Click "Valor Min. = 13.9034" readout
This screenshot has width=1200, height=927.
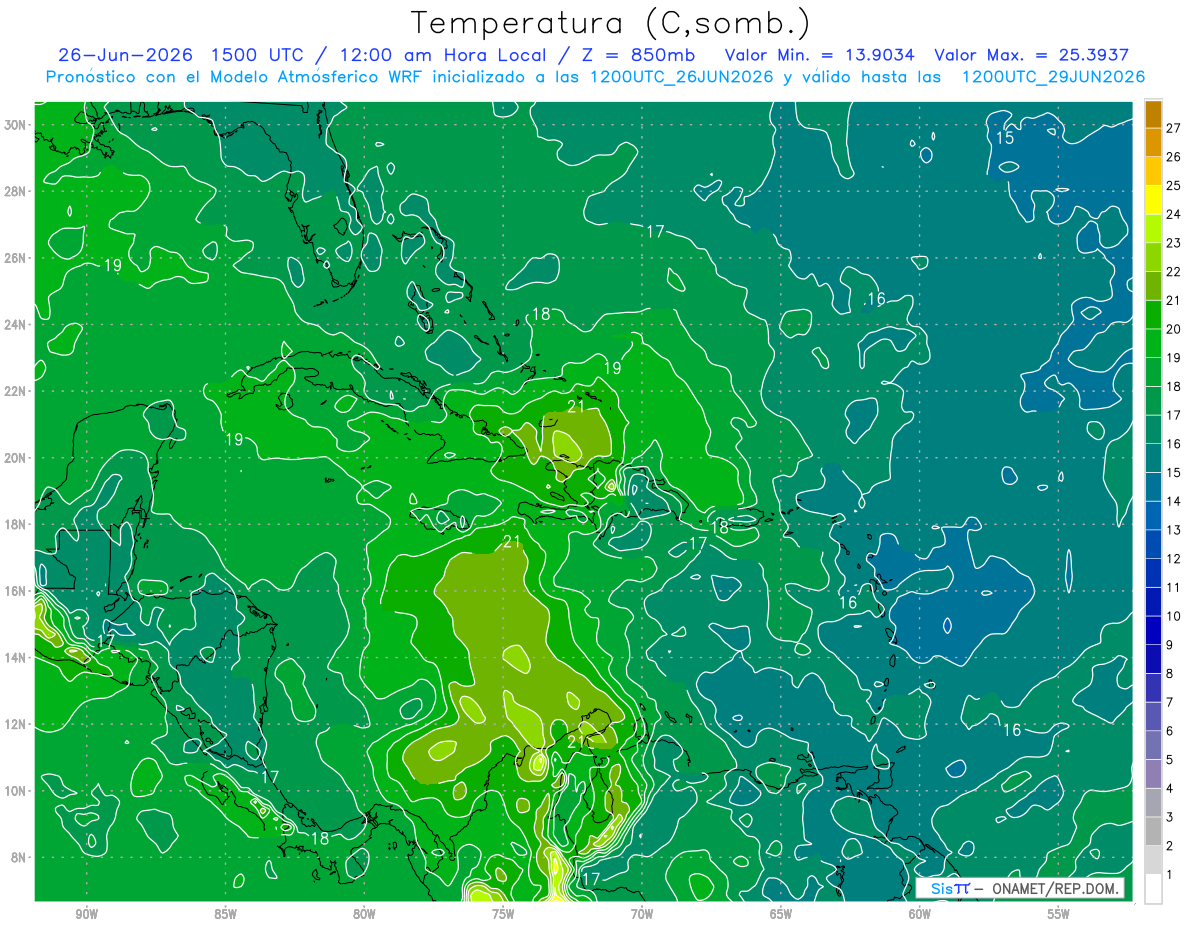pyautogui.click(x=821, y=55)
